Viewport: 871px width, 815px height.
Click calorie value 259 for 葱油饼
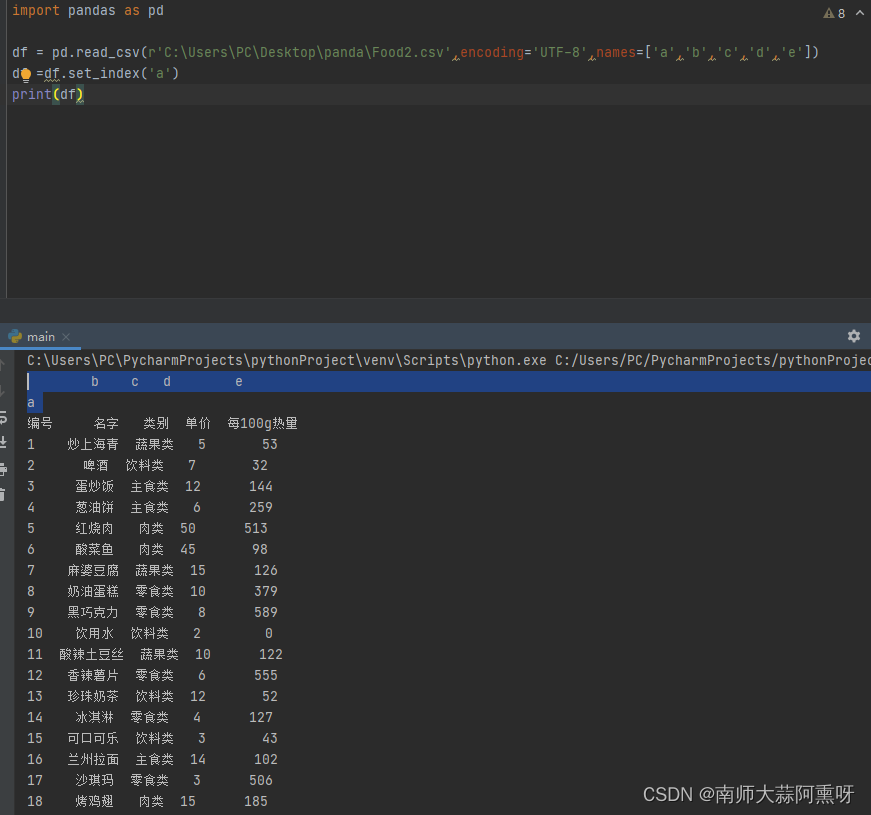(261, 508)
